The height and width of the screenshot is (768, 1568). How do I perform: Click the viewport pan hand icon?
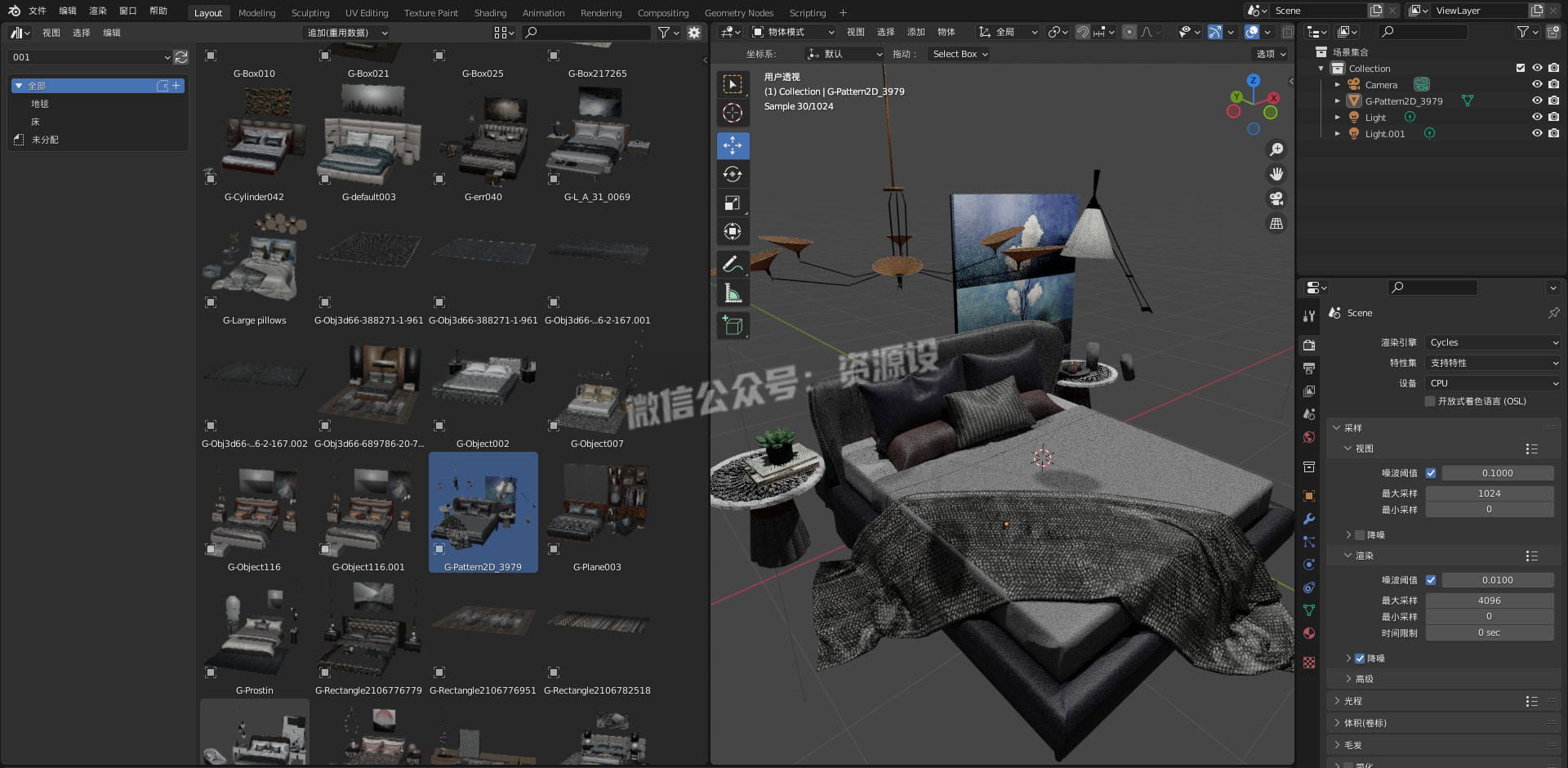[x=1276, y=174]
